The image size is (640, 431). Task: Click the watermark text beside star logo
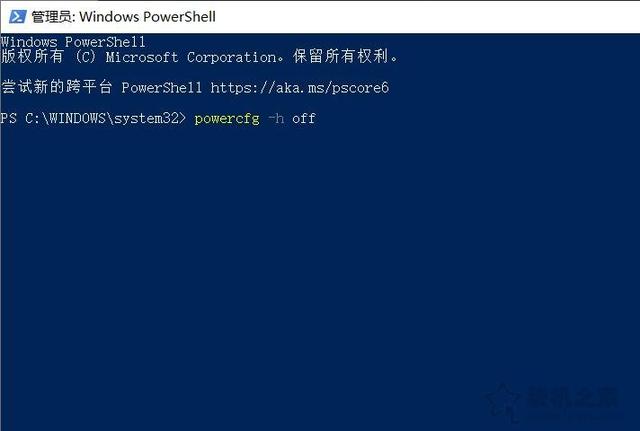click(573, 398)
